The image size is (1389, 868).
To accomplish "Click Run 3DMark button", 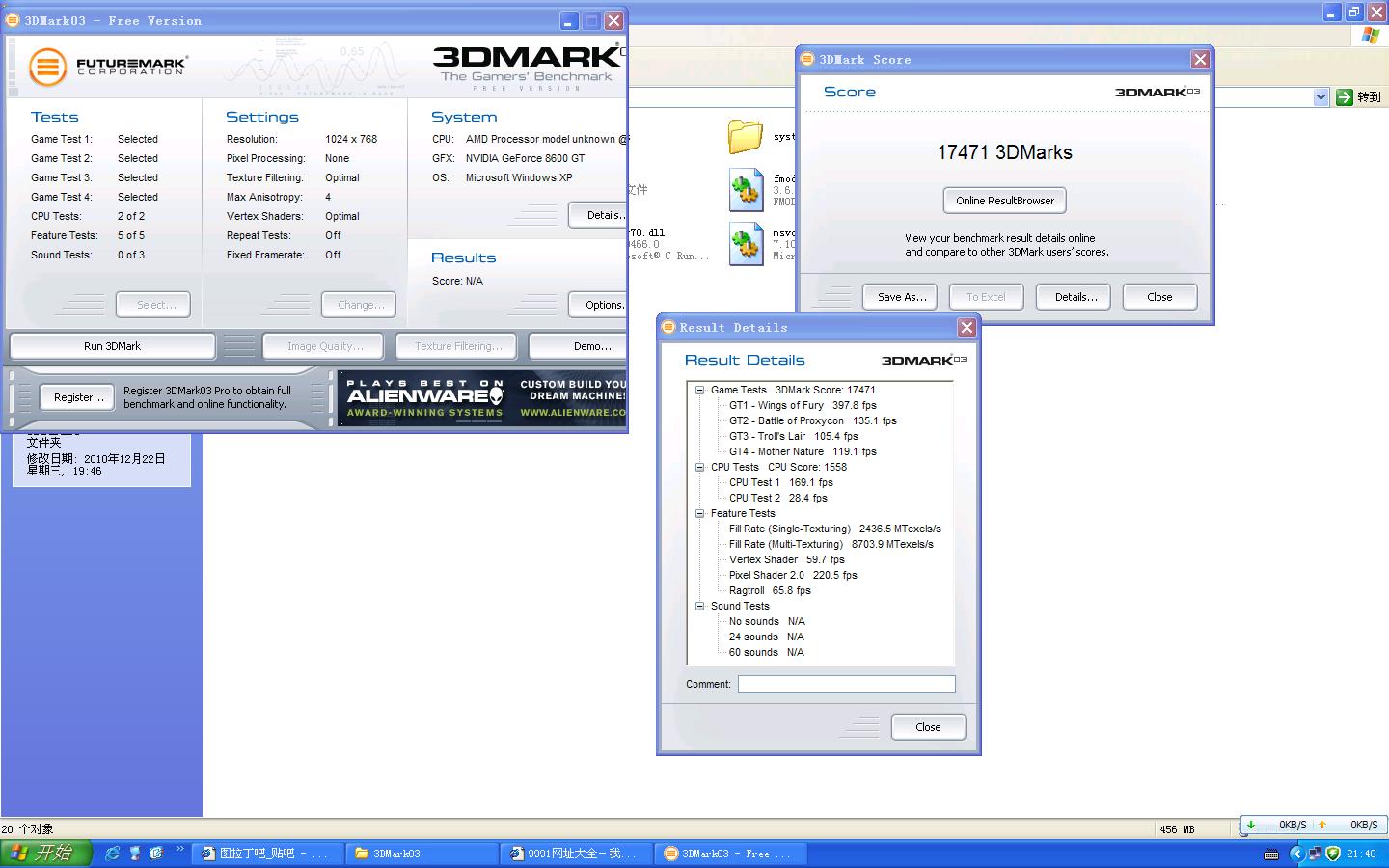I will click(x=112, y=346).
